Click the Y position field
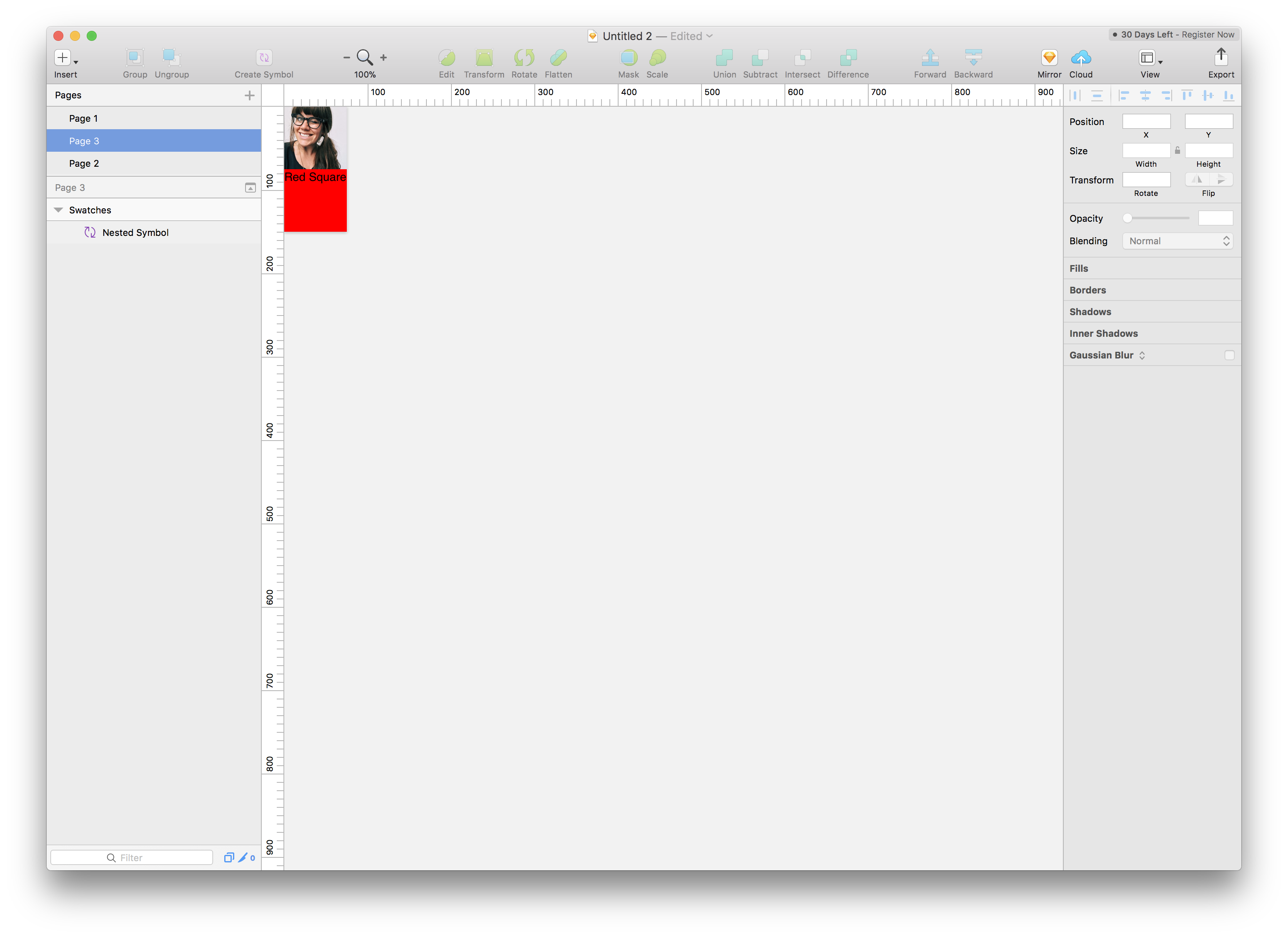The image size is (1288, 937). [1208, 121]
